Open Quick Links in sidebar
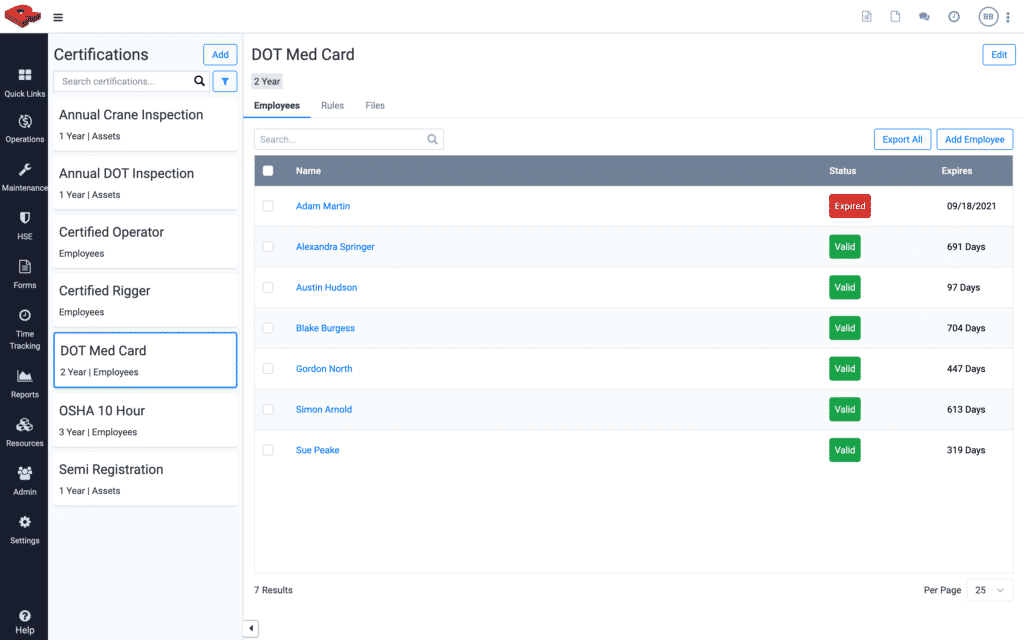 tap(24, 83)
